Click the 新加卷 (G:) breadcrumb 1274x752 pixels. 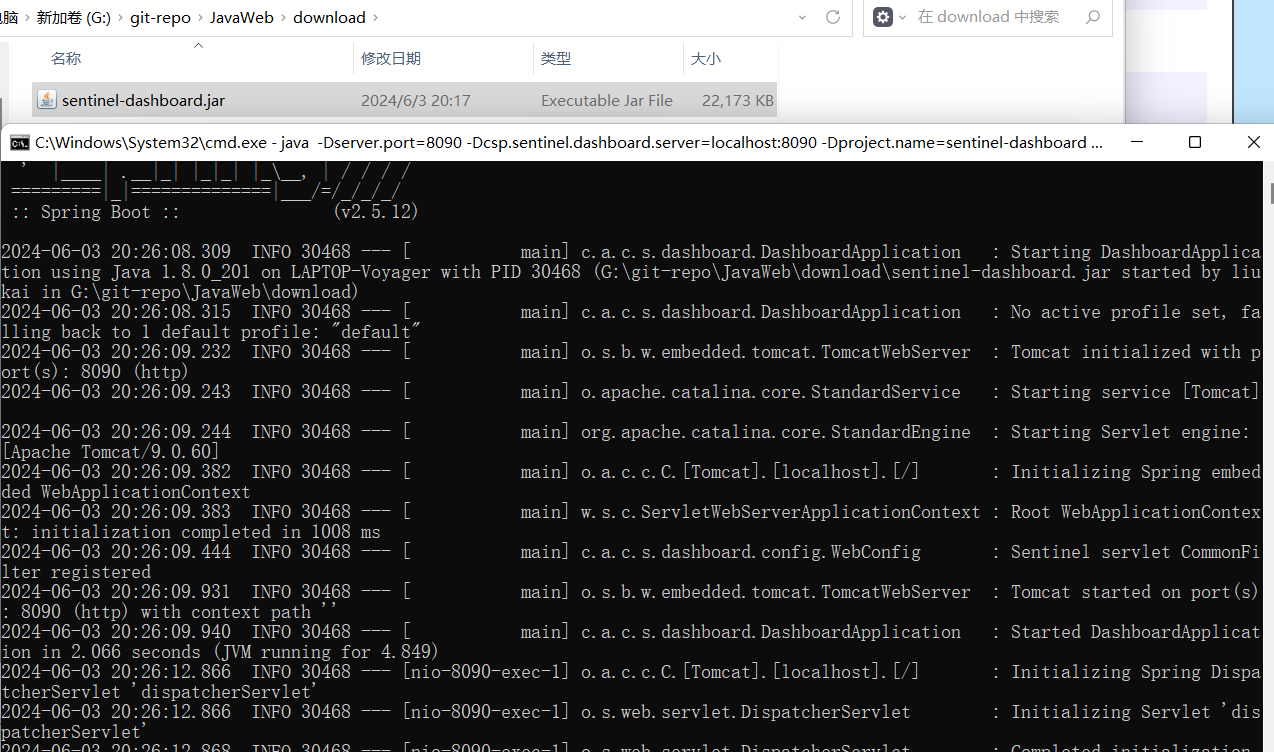pyautogui.click(x=74, y=18)
